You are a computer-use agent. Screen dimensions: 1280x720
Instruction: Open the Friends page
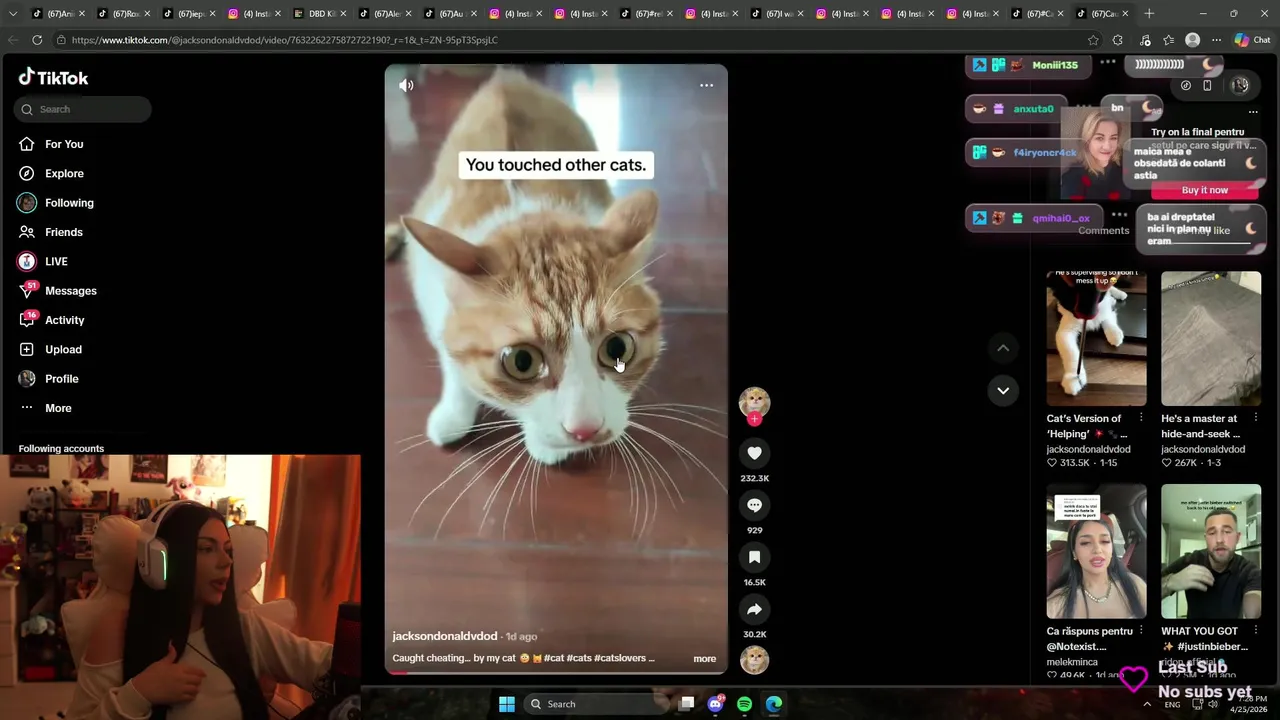point(64,232)
